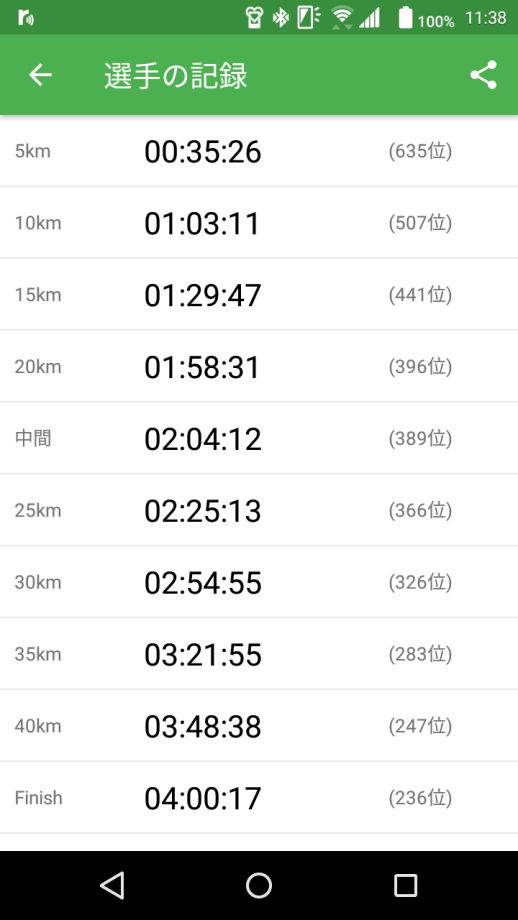Tap the back arrow in header

[x=40, y=75]
